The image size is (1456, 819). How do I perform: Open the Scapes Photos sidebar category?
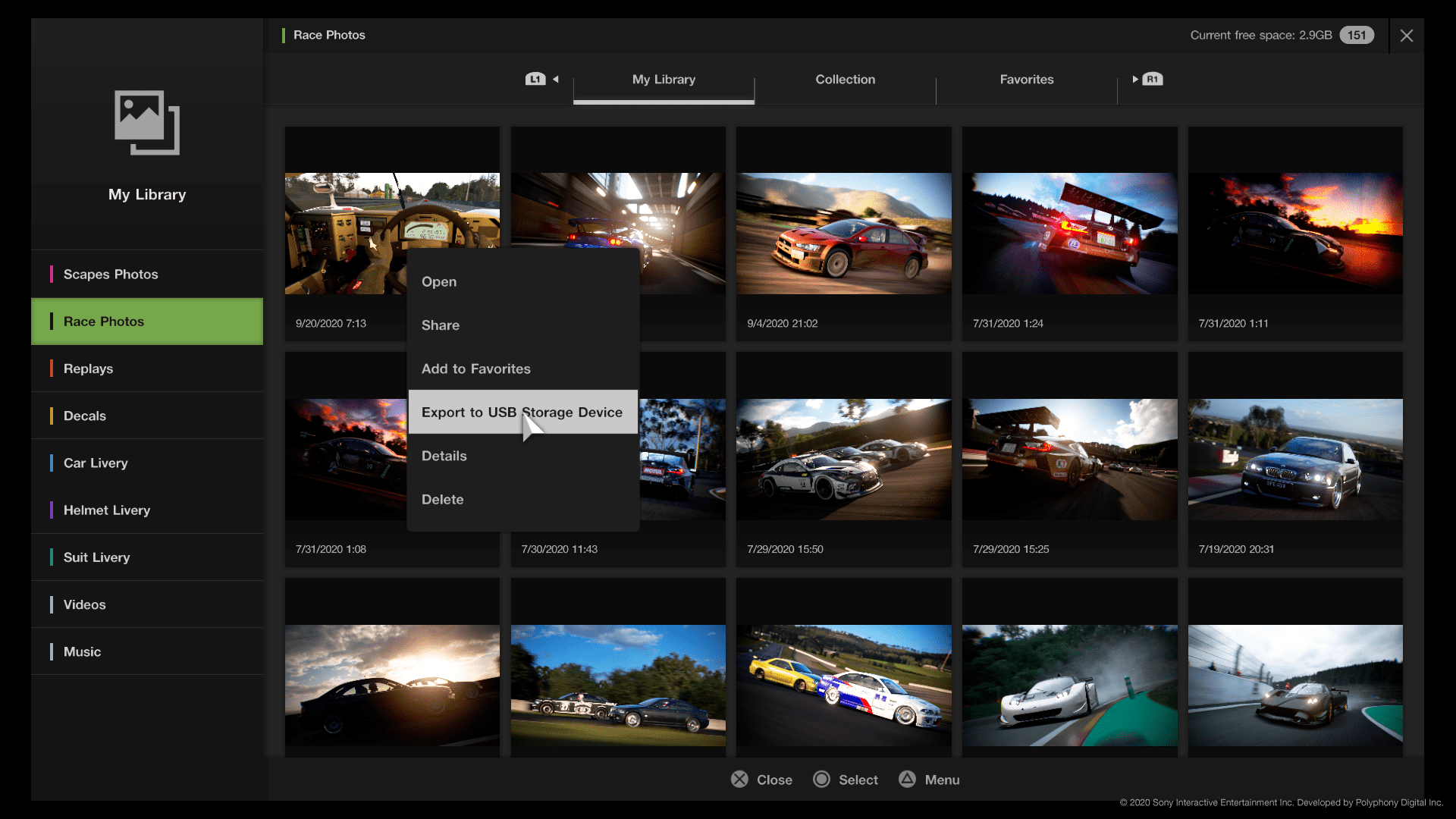click(147, 274)
